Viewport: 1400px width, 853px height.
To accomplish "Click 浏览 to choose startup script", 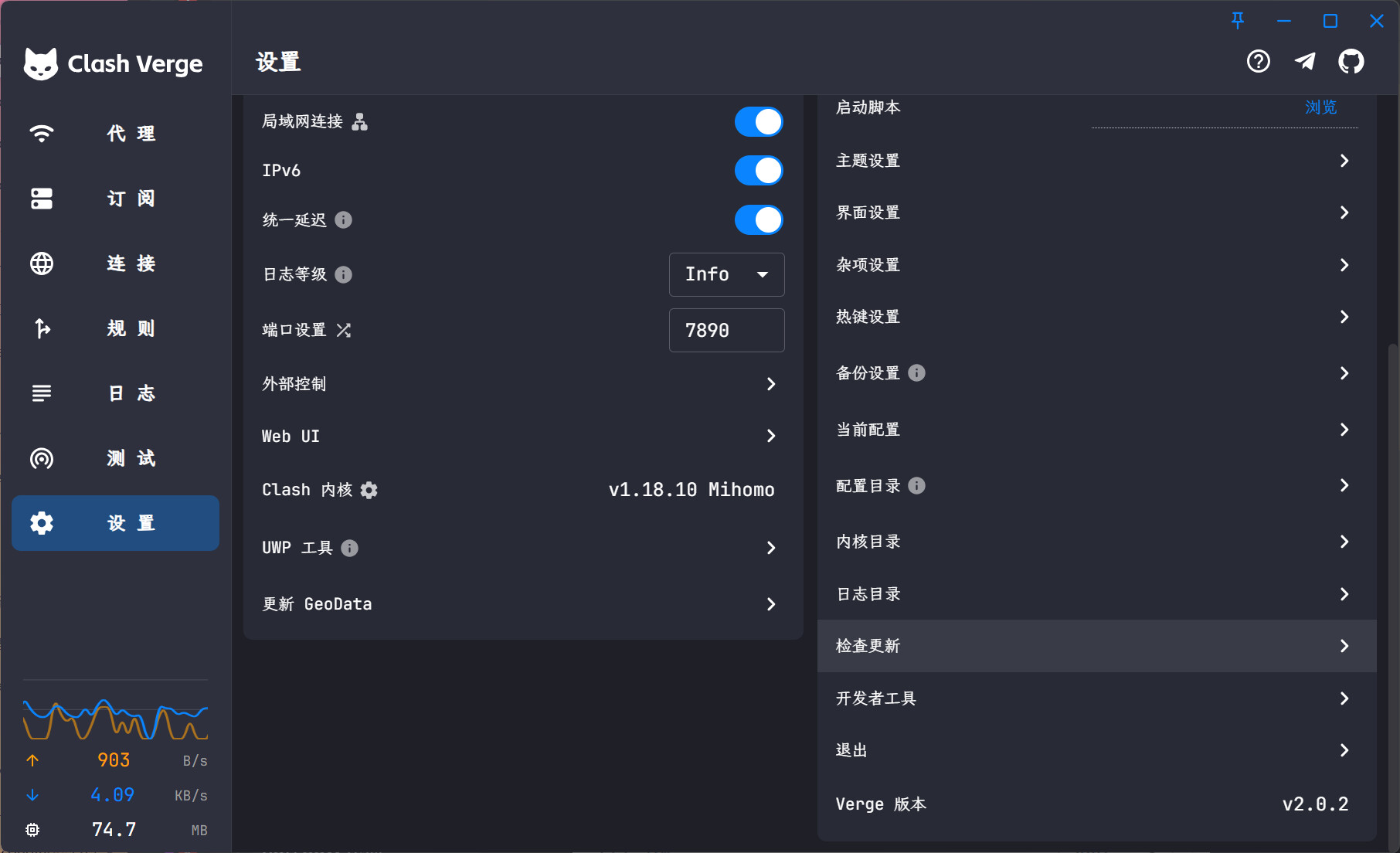I will tap(1320, 107).
